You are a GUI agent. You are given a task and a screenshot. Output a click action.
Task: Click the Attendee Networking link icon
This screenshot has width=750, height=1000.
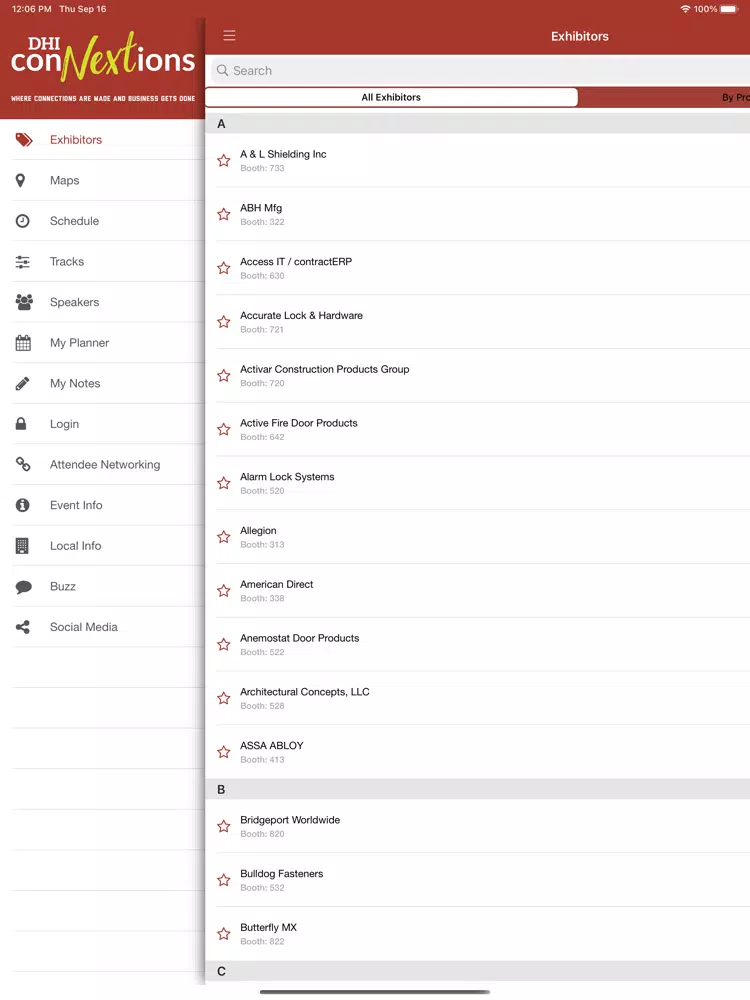[23, 464]
